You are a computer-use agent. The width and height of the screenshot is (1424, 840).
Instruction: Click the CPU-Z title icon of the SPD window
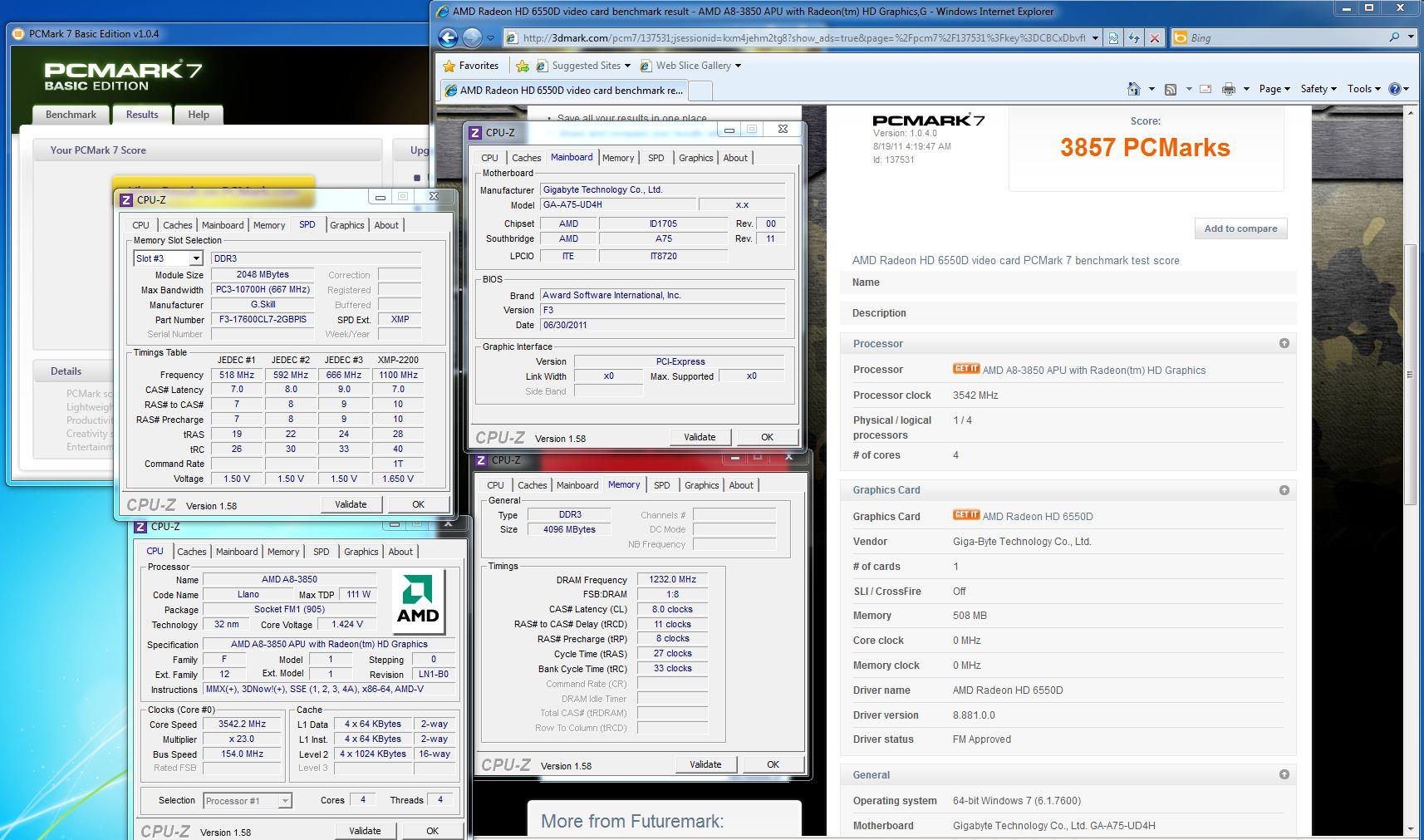(x=126, y=199)
